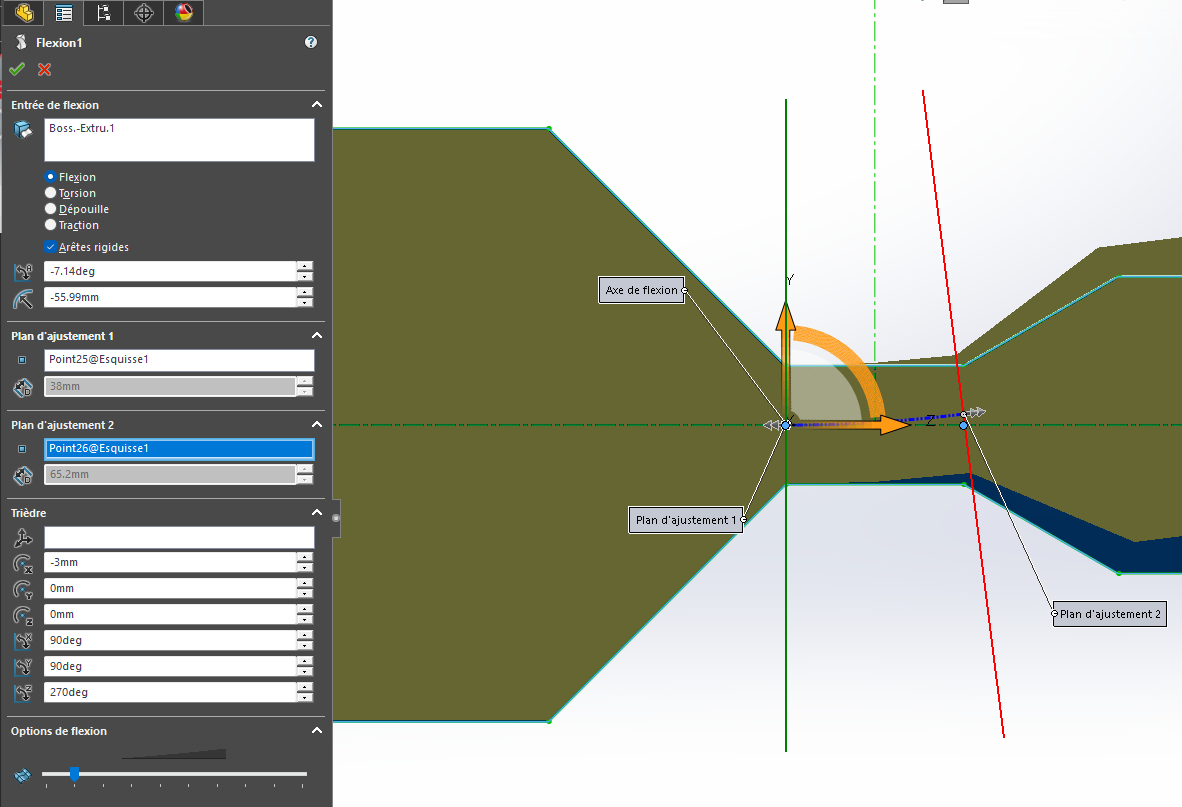This screenshot has width=1182, height=807.
Task: Click the Axe de flexion callout label
Action: (642, 290)
